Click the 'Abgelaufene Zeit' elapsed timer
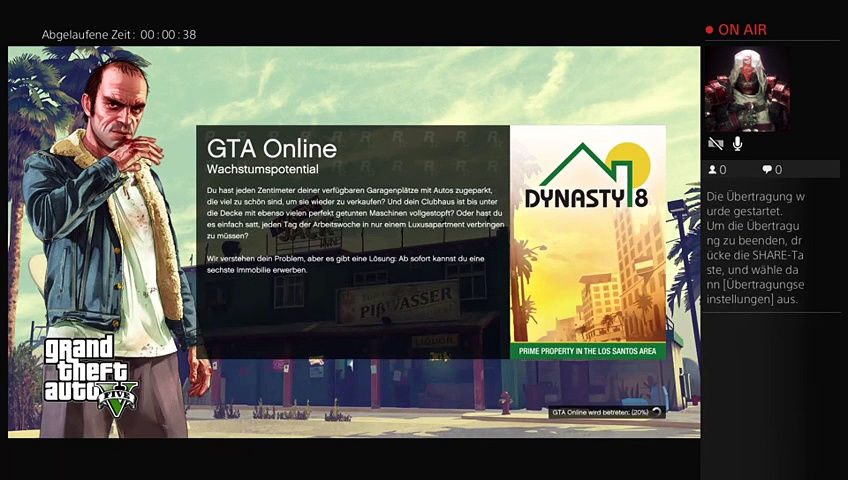The height and width of the screenshot is (480, 848). pyautogui.click(x=118, y=35)
